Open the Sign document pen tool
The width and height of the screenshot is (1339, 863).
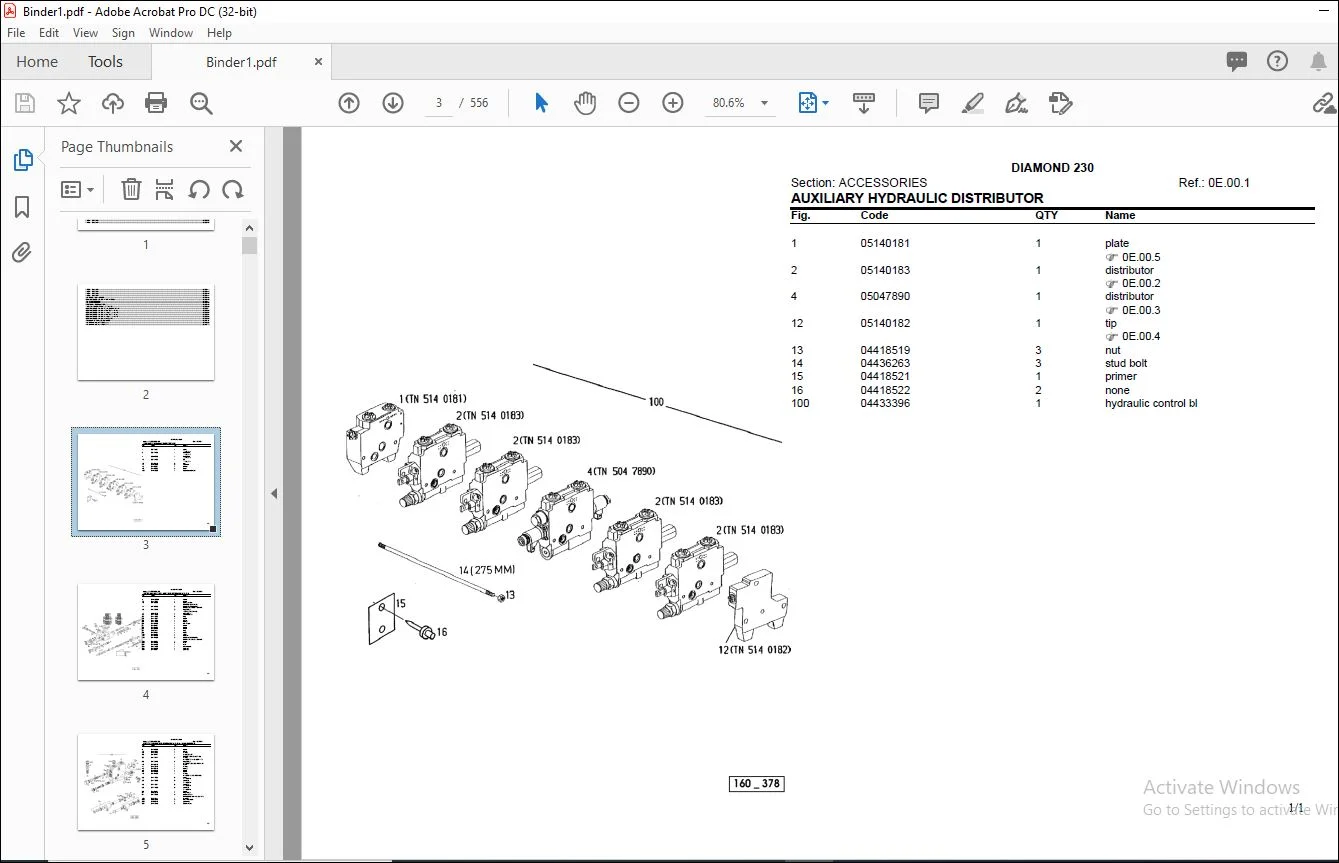[1016, 103]
